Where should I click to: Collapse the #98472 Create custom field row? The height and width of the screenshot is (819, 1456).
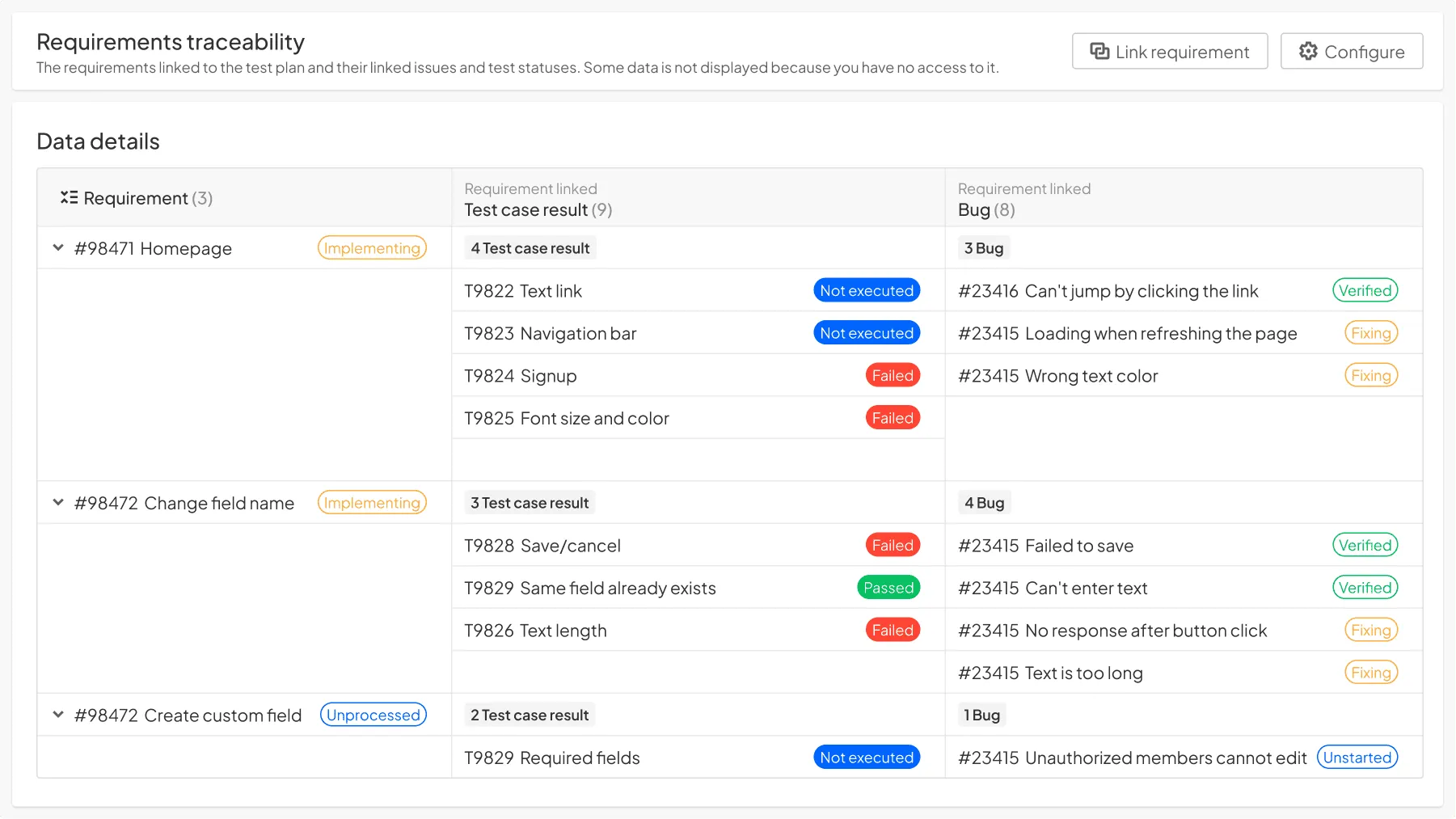pyautogui.click(x=58, y=716)
